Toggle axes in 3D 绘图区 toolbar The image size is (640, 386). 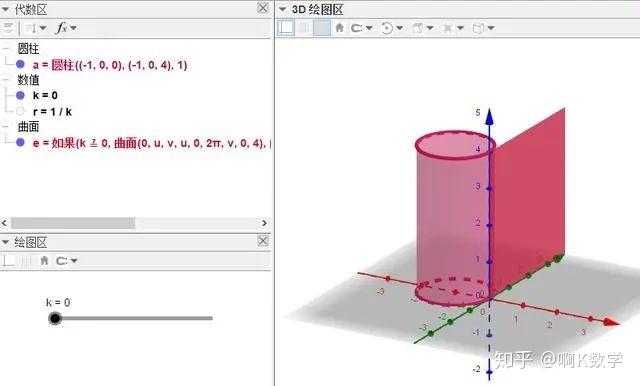[286, 28]
